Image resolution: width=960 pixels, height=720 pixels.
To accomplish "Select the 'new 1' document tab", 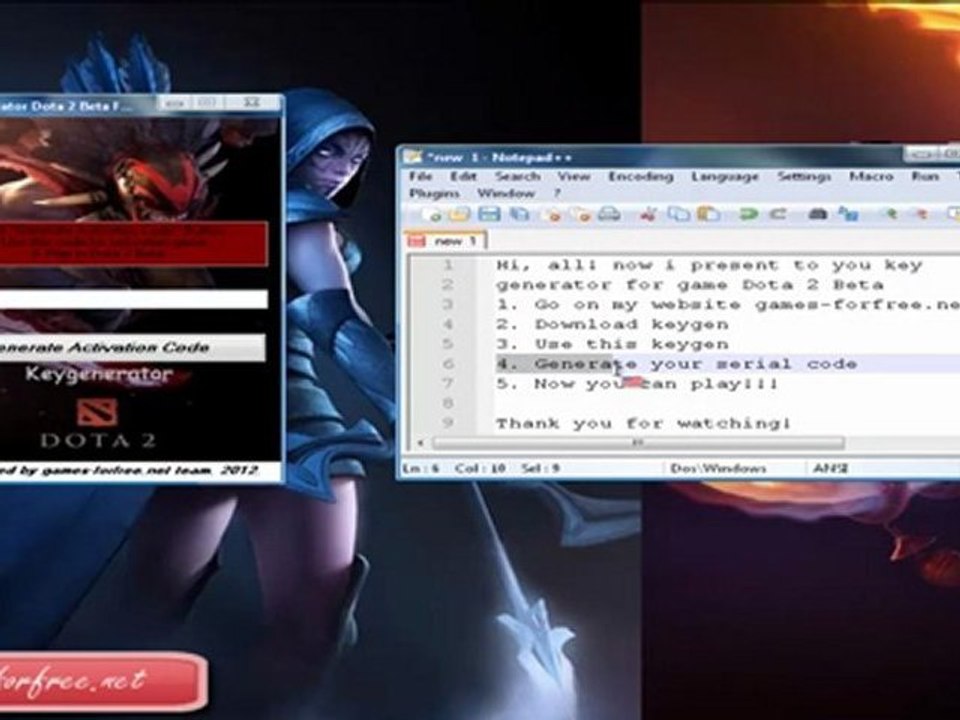I will 446,241.
